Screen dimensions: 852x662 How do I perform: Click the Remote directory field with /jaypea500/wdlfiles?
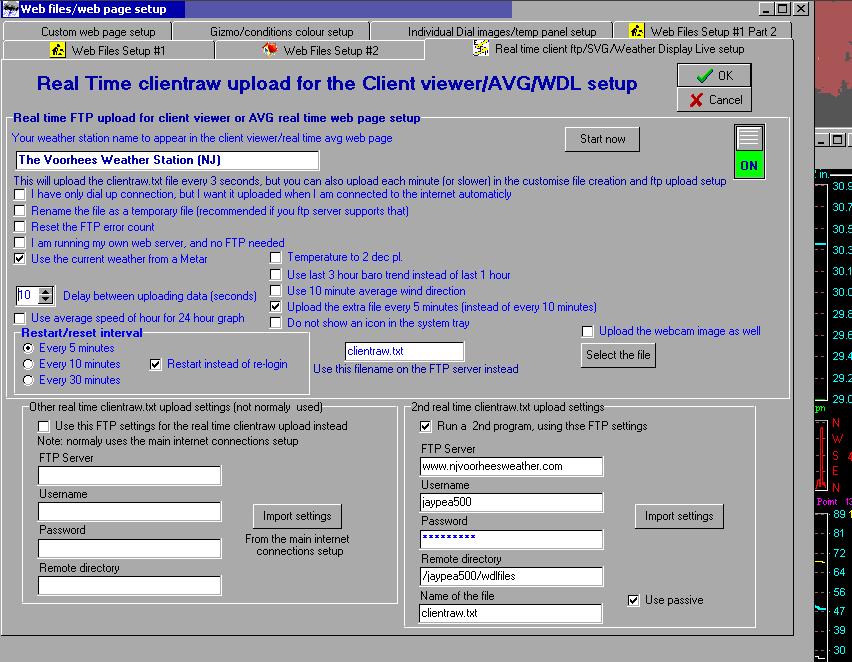tap(511, 576)
